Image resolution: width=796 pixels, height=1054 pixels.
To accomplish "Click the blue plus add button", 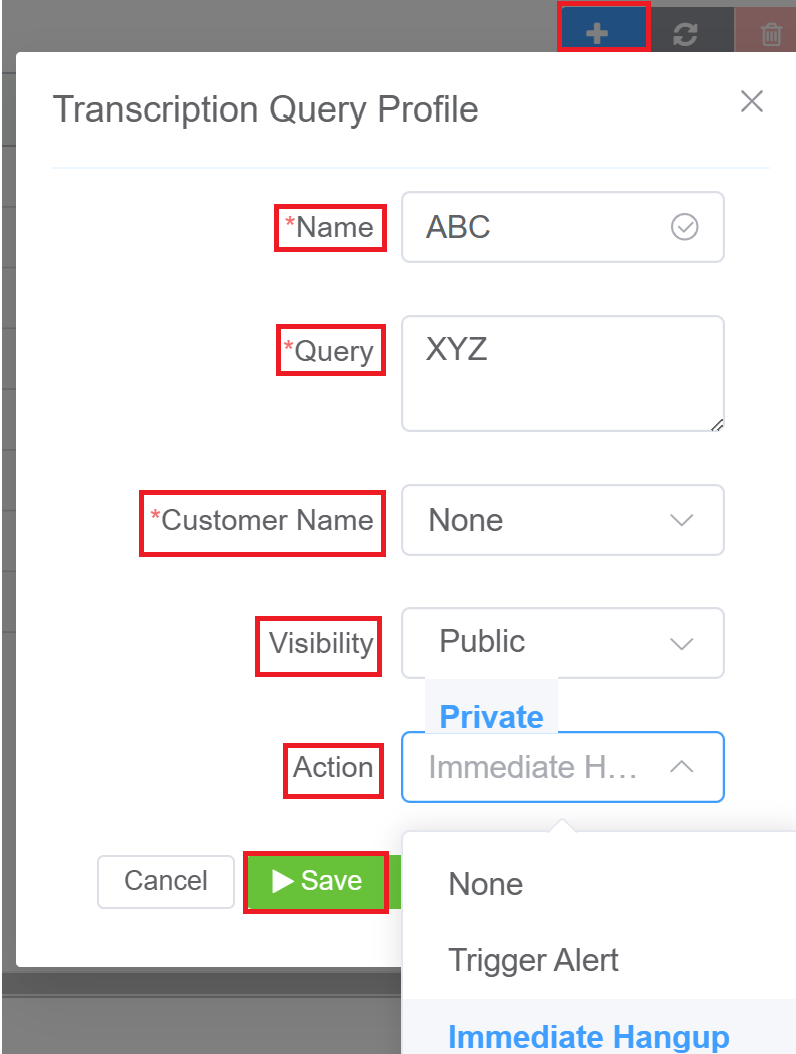I will coord(597,31).
